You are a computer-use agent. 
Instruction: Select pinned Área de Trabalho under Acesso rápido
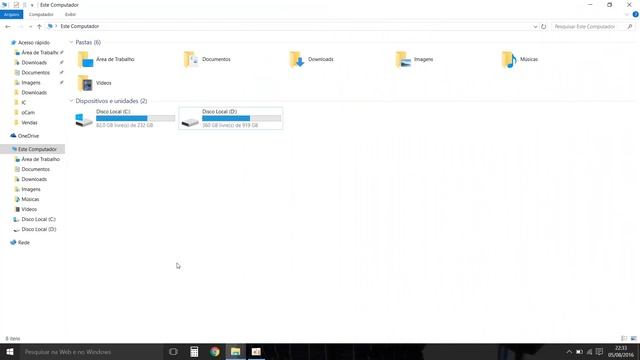click(40, 53)
